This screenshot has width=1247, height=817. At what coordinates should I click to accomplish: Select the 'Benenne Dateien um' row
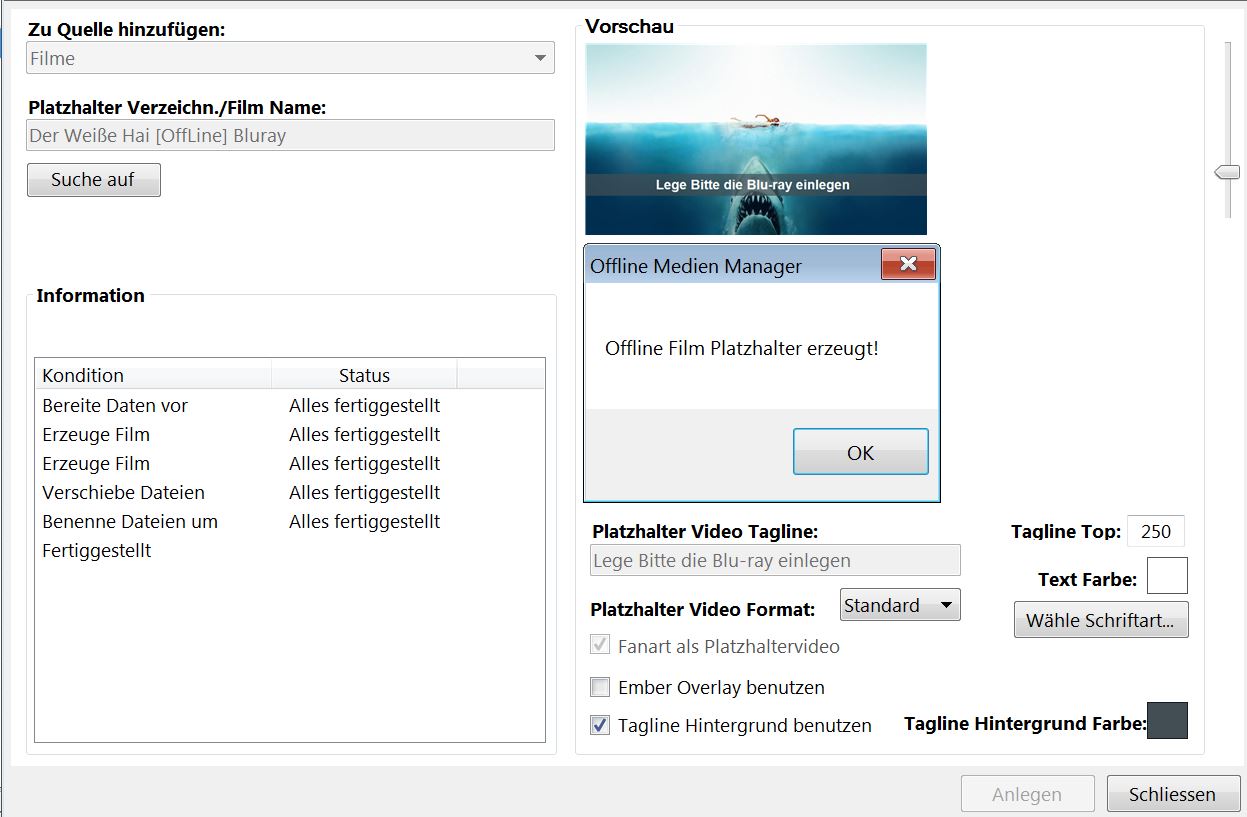(x=290, y=521)
